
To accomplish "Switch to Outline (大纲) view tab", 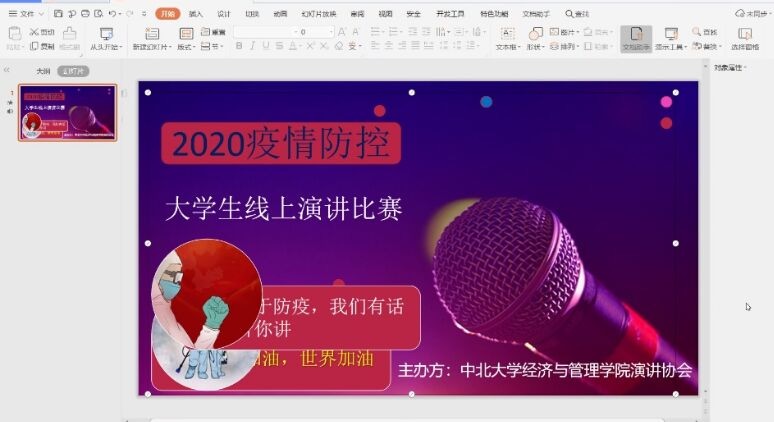I will pyautogui.click(x=43, y=71).
